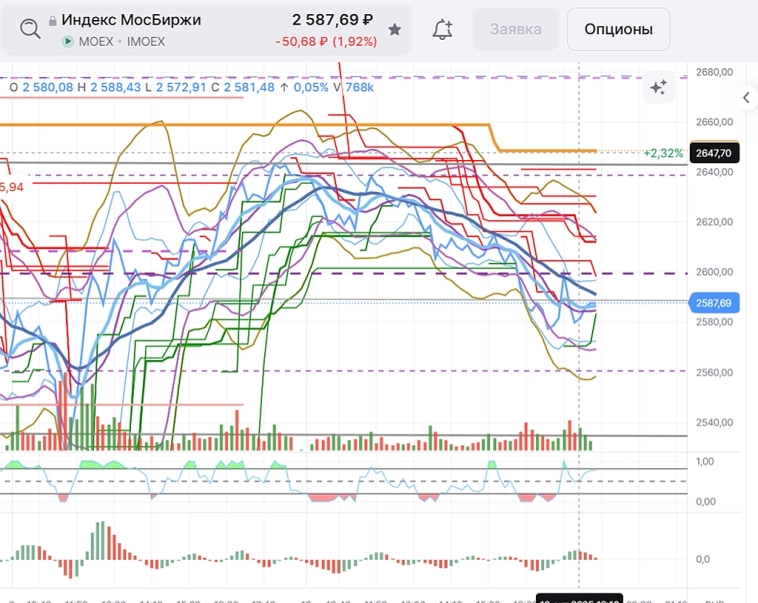Viewport: 758px width, 603px height.
Task: Click the sparkle AI assistant icon
Action: 658,88
